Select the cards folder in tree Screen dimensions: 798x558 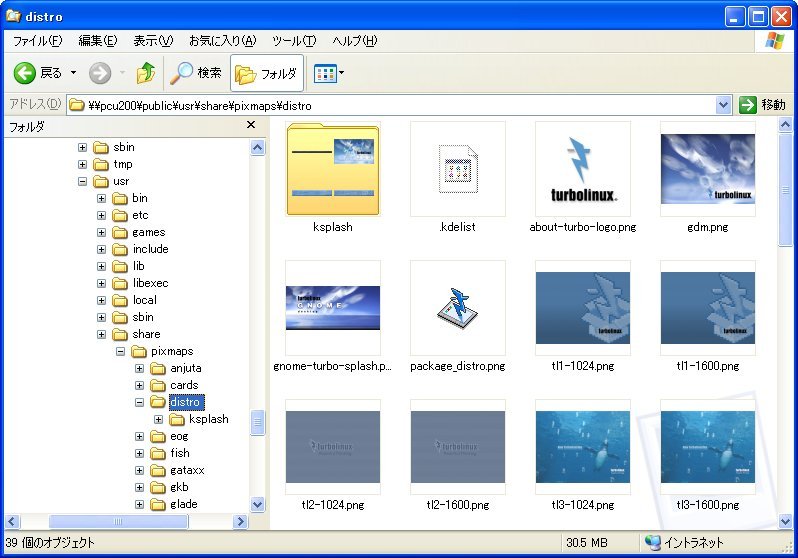[184, 385]
